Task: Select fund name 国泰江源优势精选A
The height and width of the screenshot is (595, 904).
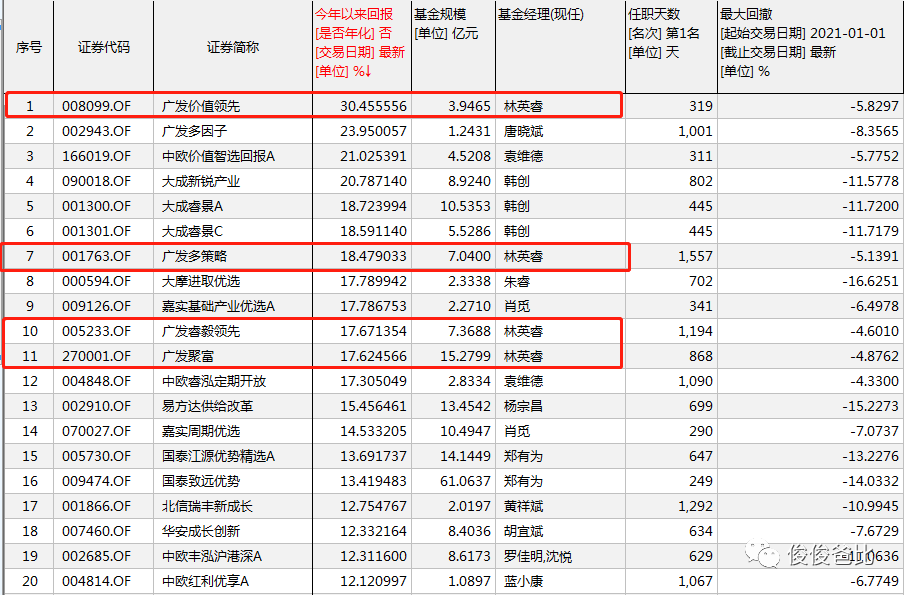Action: click(218, 456)
